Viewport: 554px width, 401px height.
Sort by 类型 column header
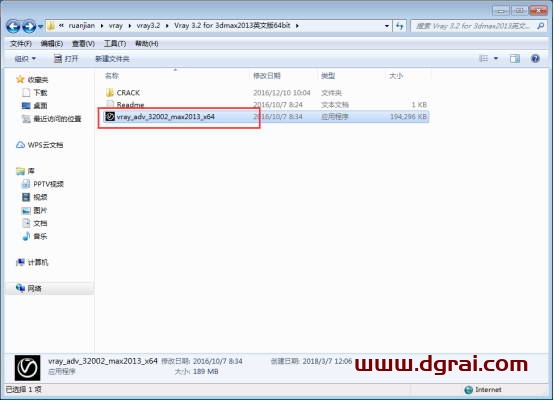328,76
